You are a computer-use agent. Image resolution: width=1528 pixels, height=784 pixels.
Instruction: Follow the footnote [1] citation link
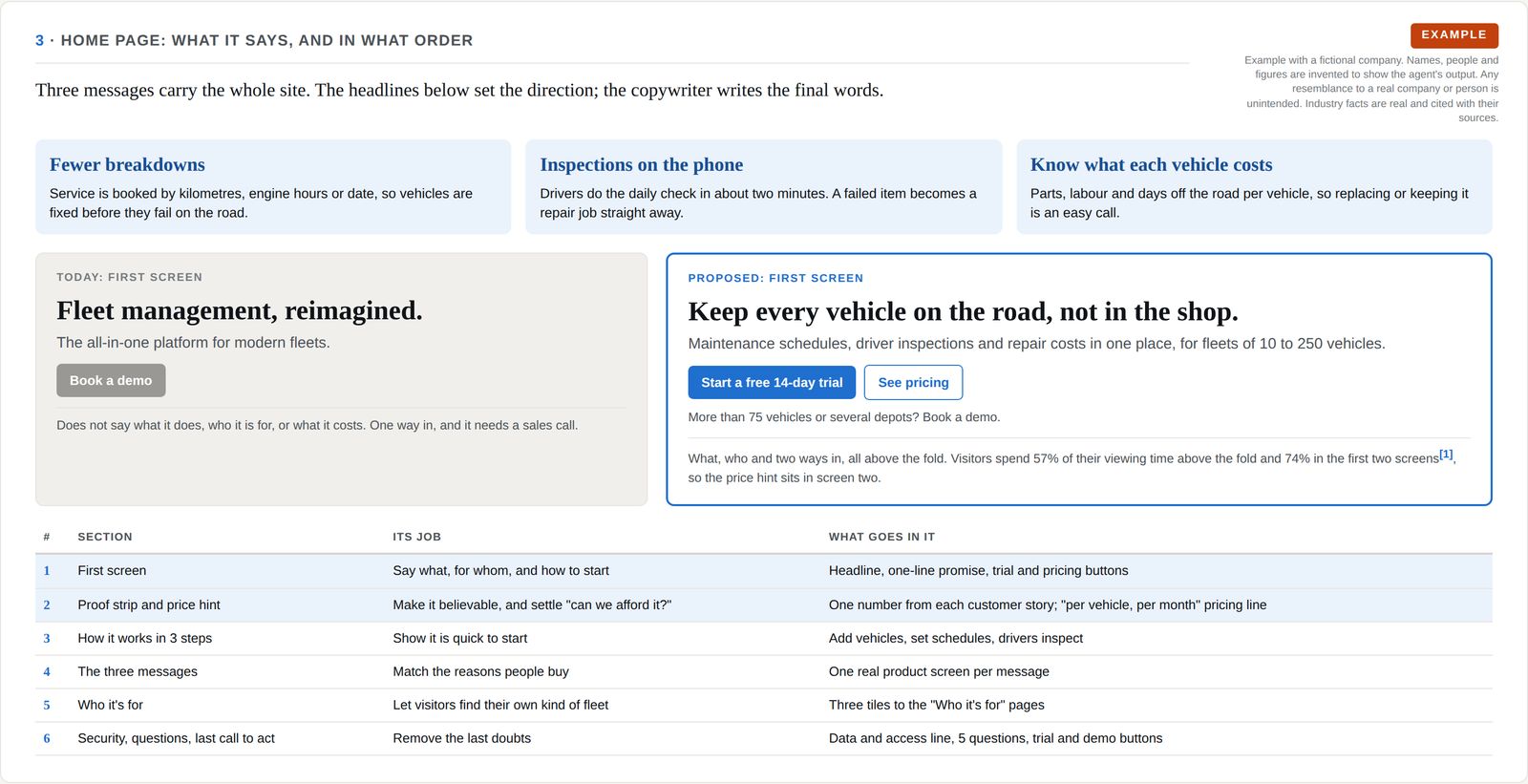coord(1446,455)
